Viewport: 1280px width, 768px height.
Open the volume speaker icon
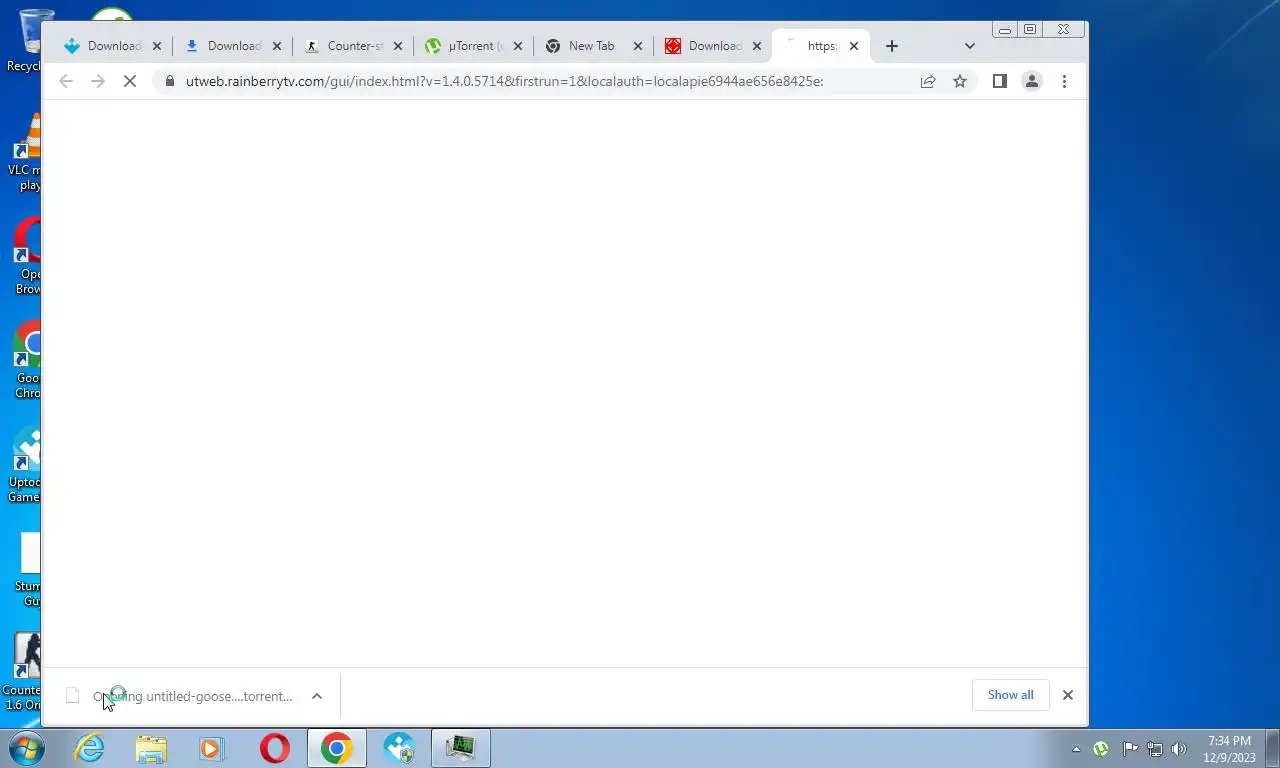tap(1179, 749)
